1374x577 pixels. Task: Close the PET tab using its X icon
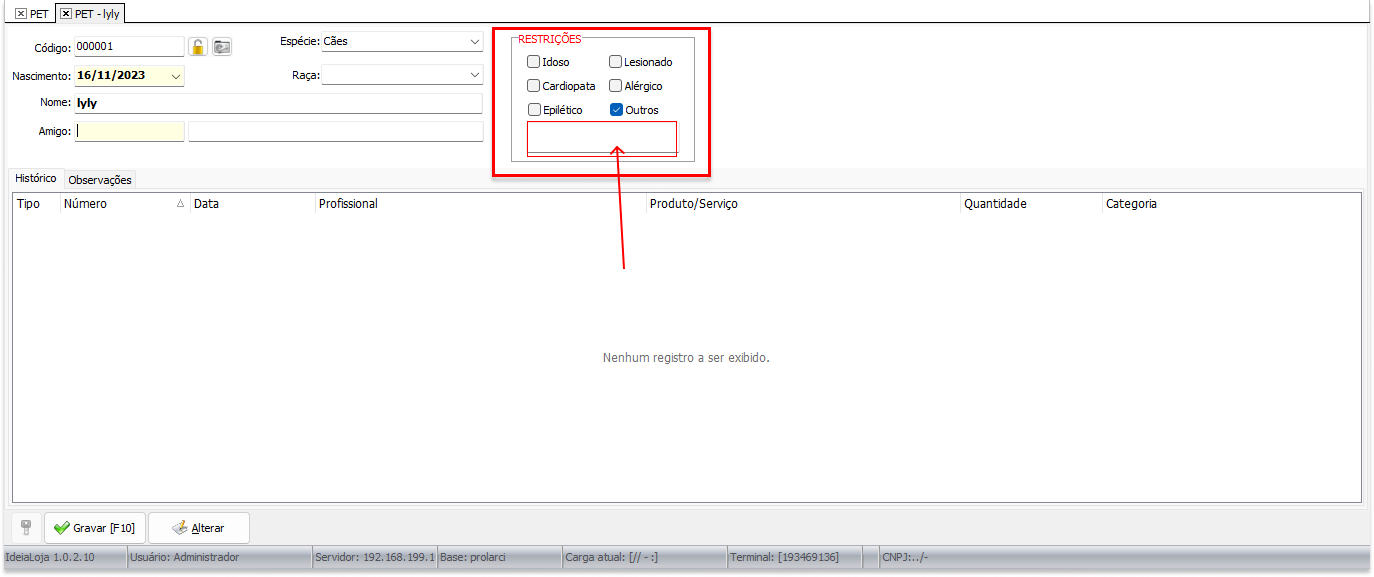[x=20, y=14]
